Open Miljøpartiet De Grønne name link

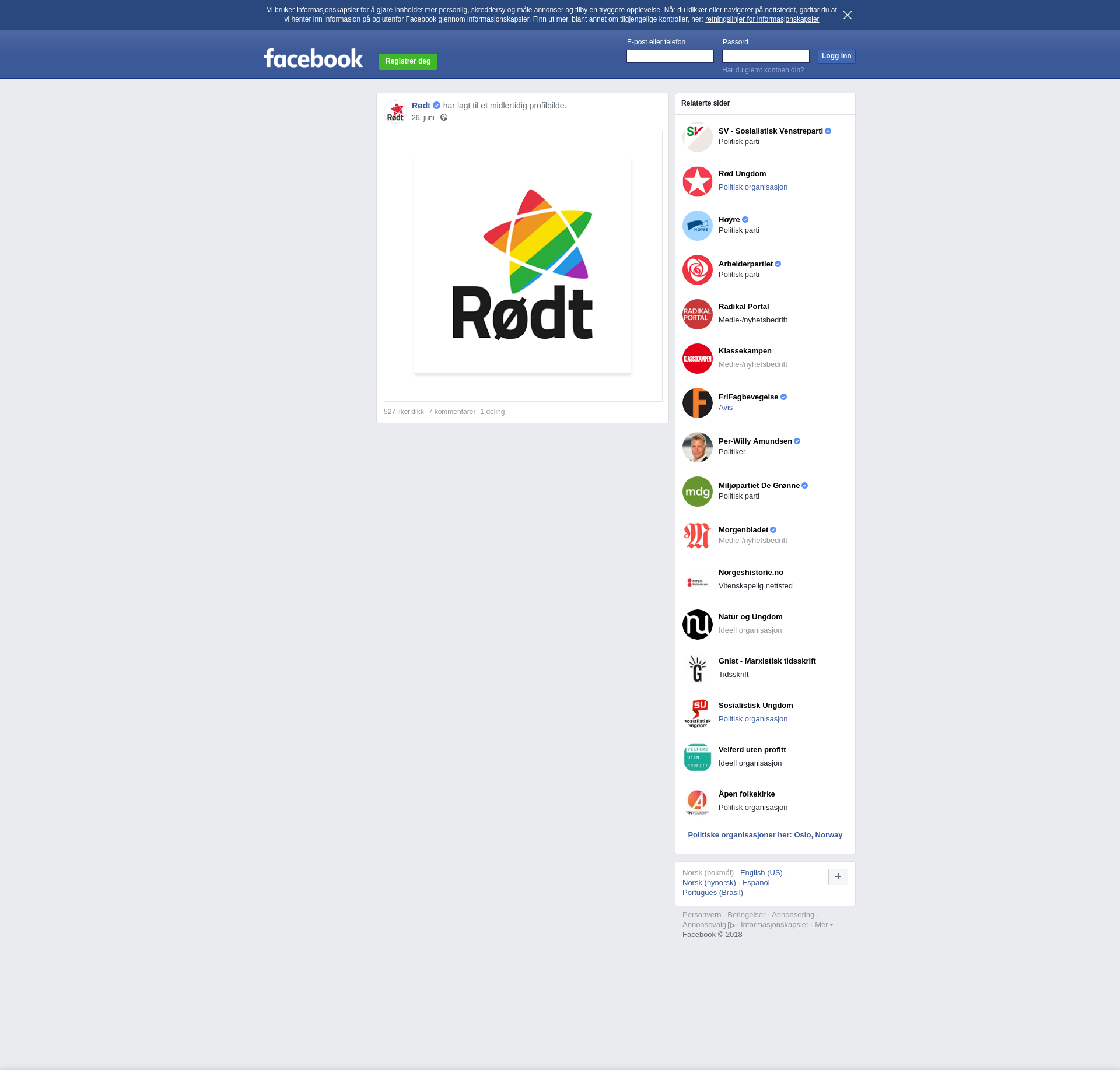pyautogui.click(x=759, y=486)
